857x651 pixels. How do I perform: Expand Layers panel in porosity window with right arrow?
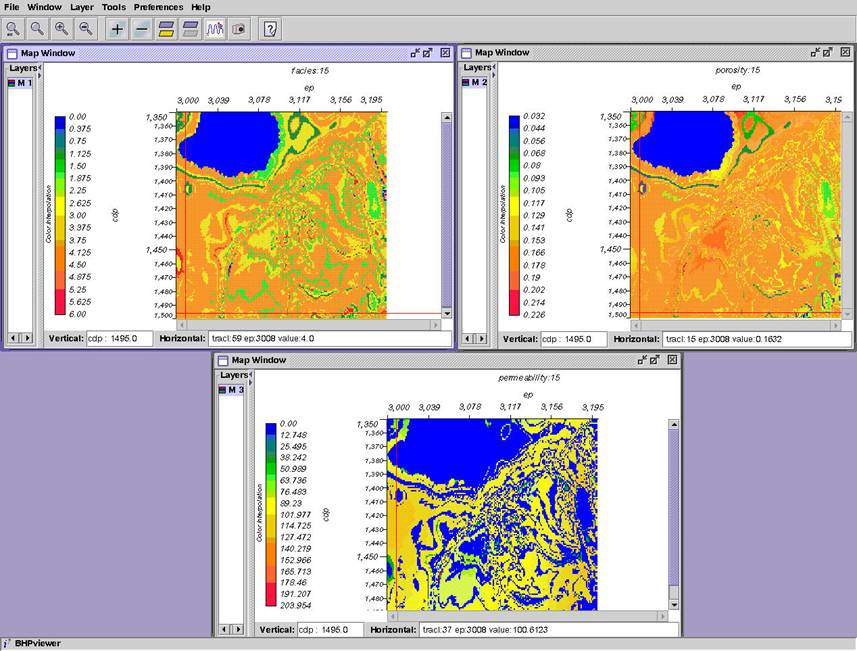tap(494, 74)
